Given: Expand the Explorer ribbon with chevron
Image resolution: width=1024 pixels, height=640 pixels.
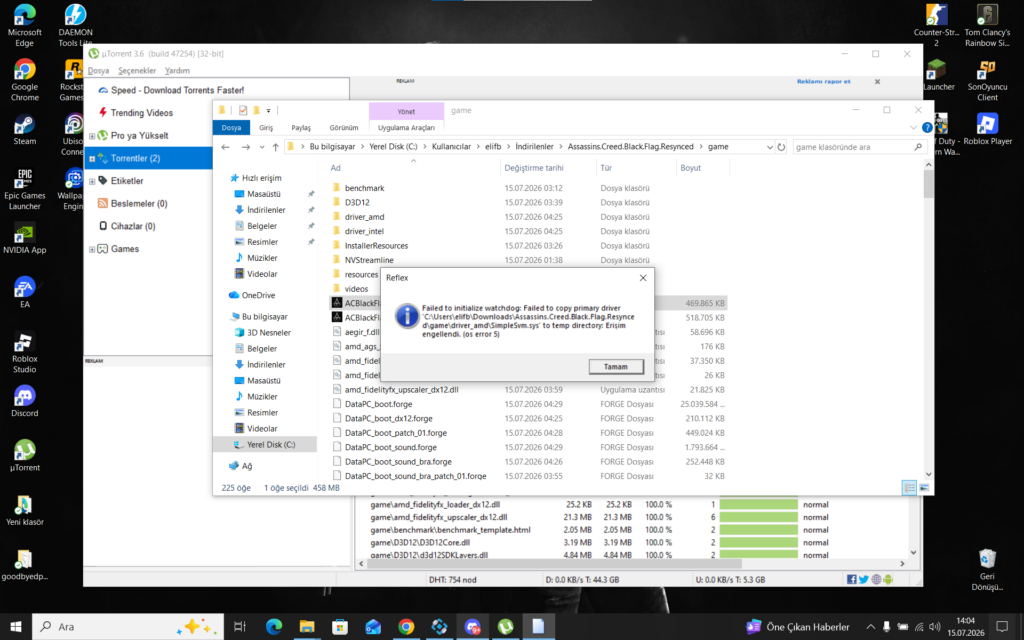Looking at the screenshot, I should pyautogui.click(x=913, y=127).
